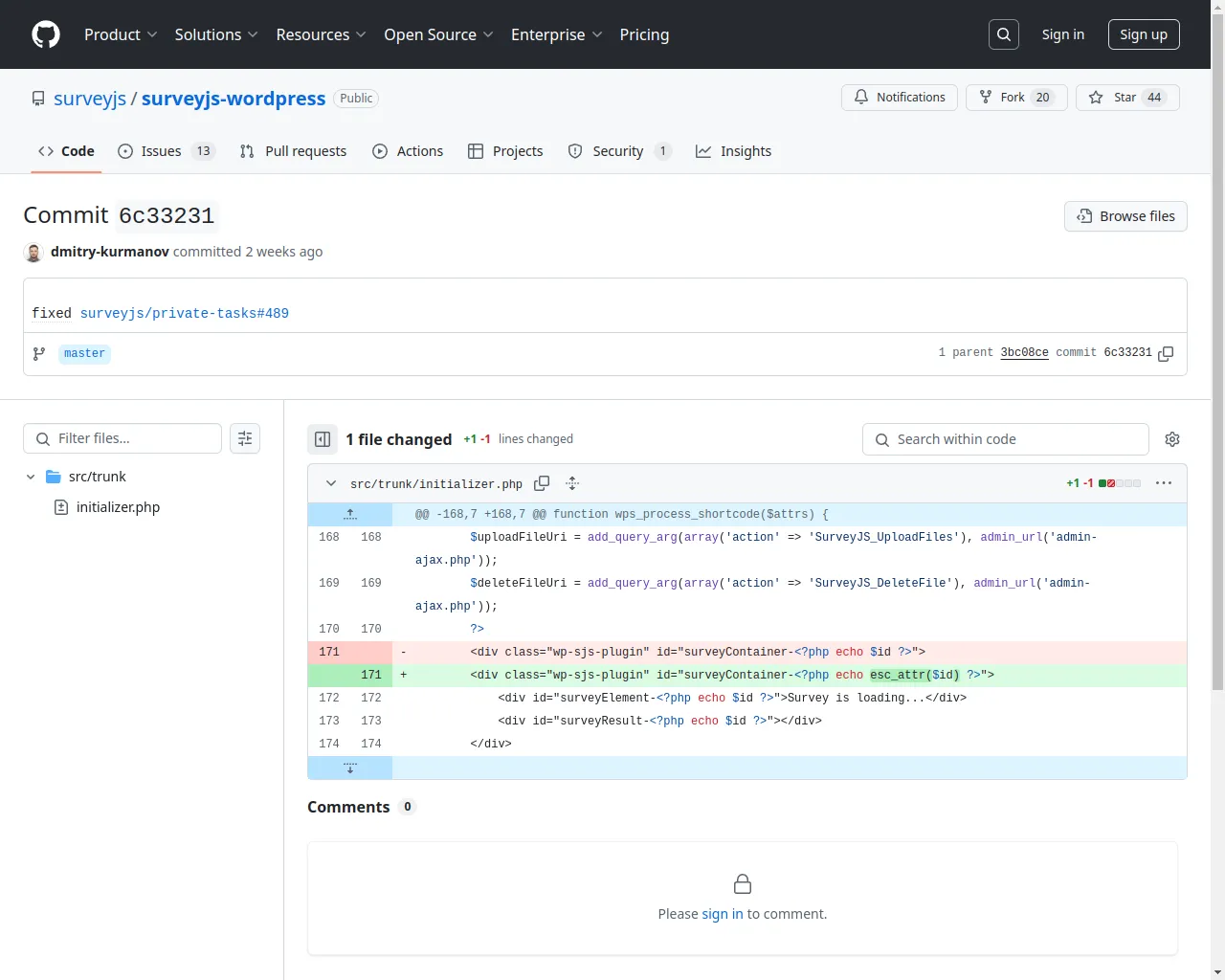Viewport: 1225px width, 980px height.
Task: Go to Pricing page
Action: pyautogui.click(x=644, y=34)
